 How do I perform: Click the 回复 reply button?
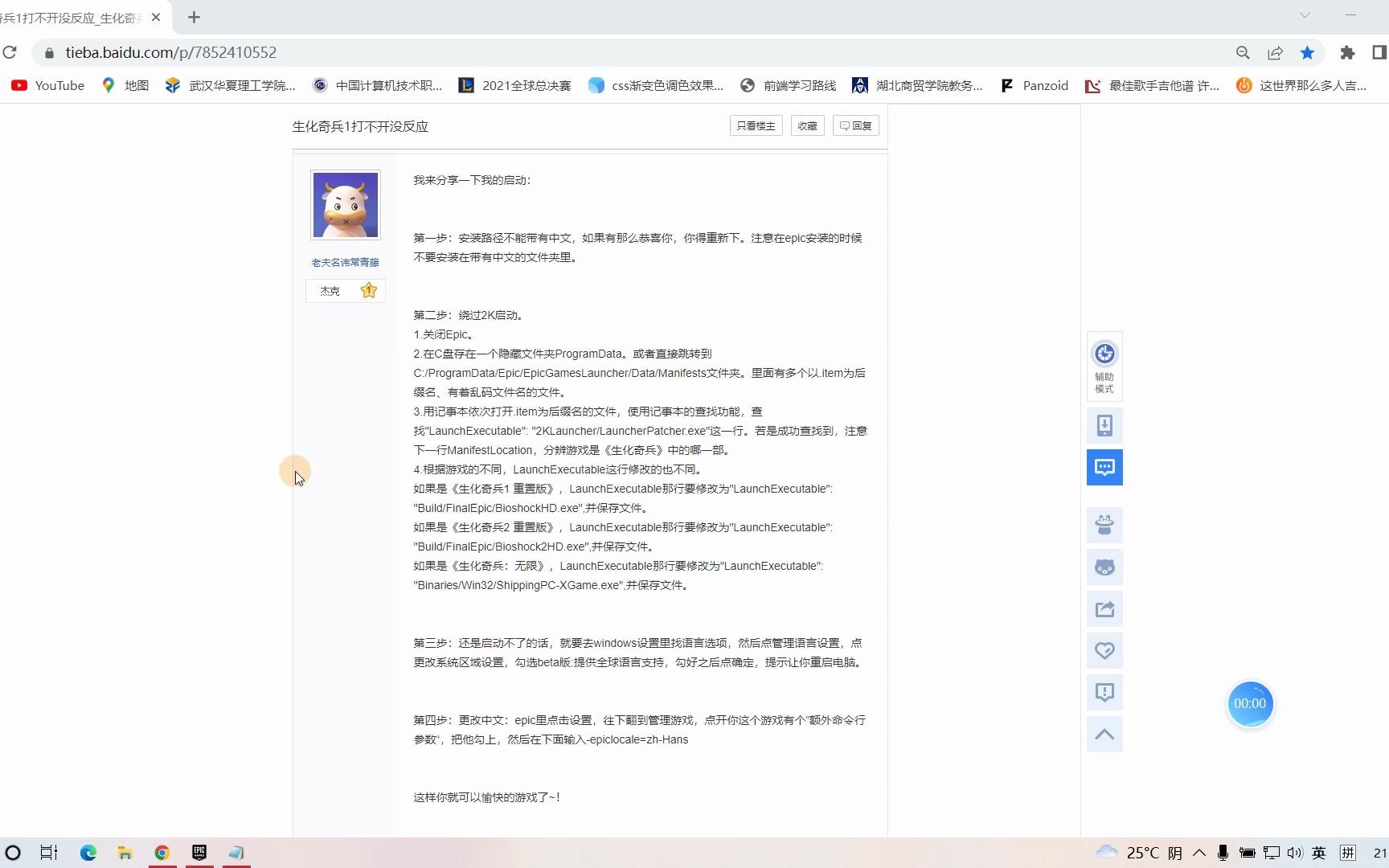coord(855,125)
